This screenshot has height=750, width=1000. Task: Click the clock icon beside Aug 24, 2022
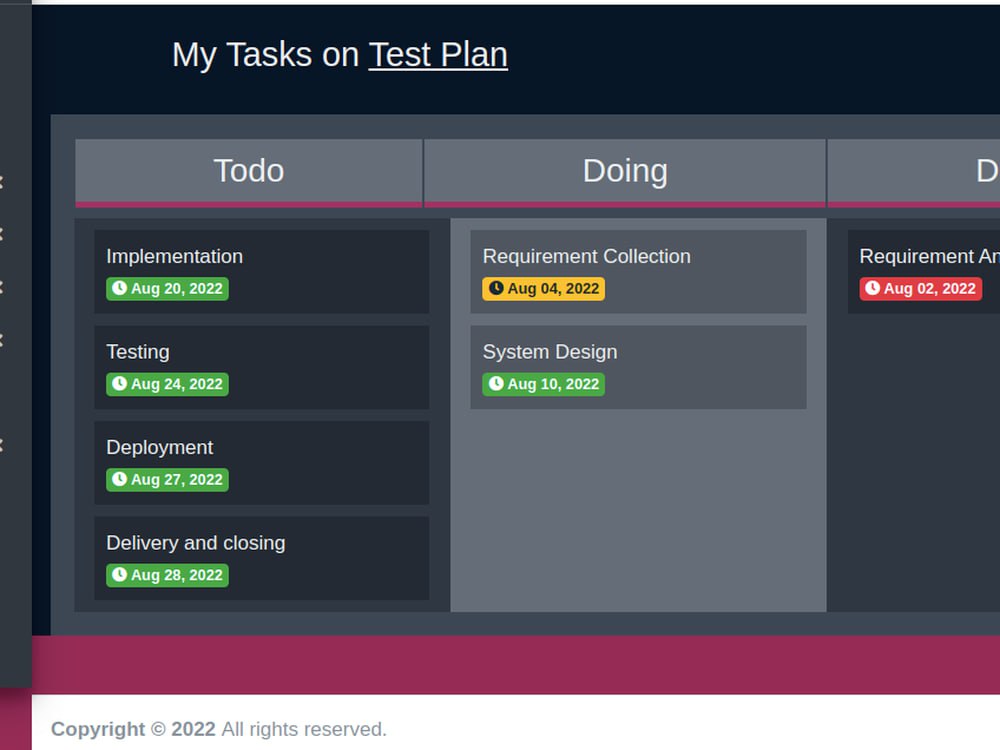pos(119,384)
